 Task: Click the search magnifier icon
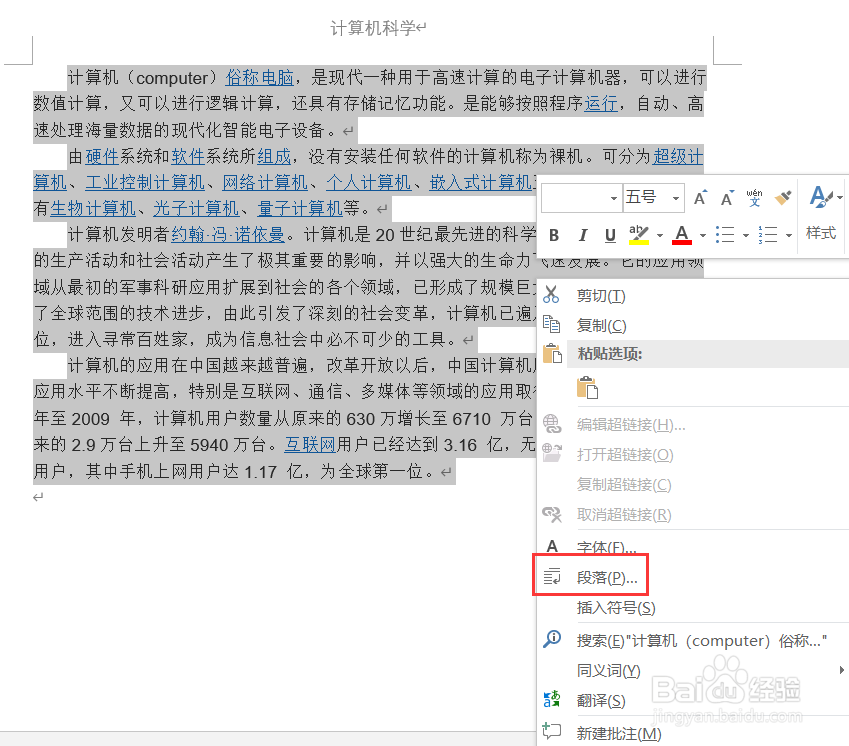click(x=552, y=639)
